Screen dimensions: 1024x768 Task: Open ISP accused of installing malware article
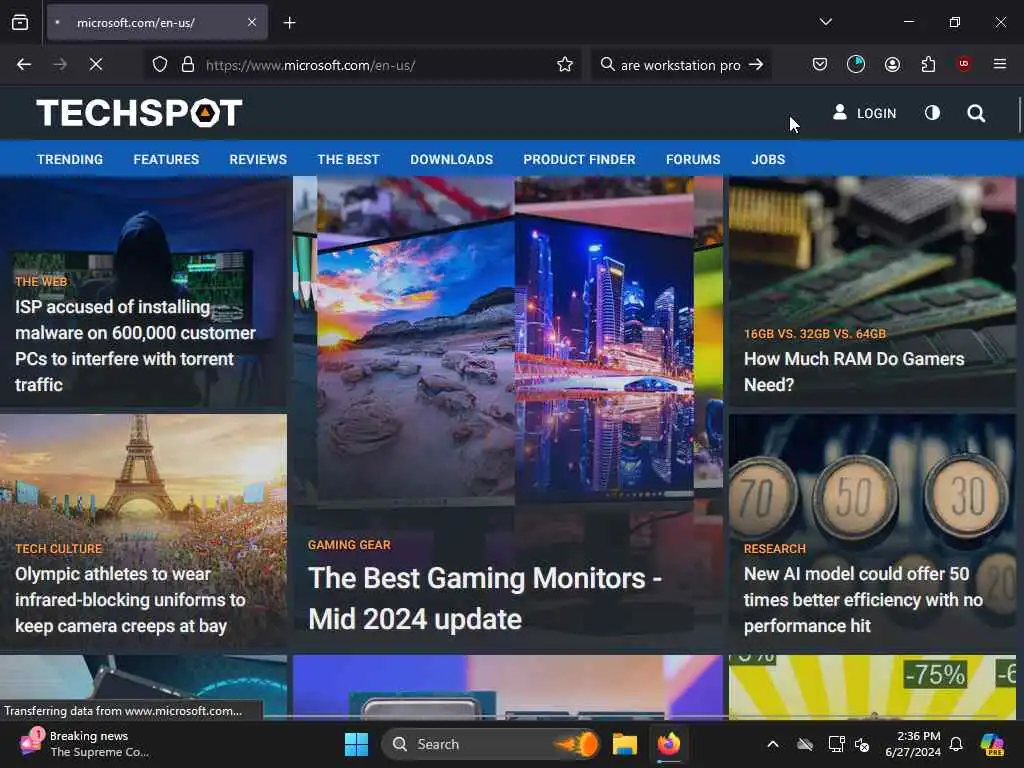click(x=135, y=345)
